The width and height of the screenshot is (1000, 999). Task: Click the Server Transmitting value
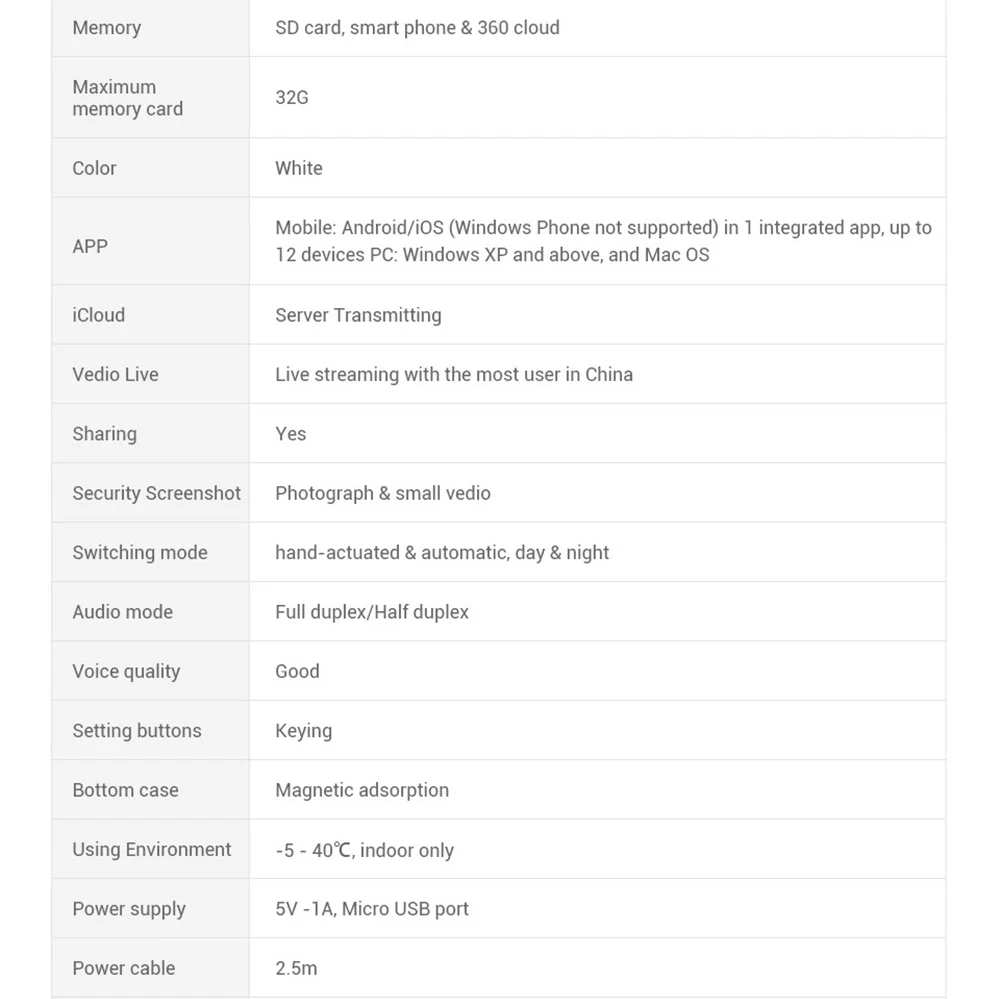pos(358,315)
